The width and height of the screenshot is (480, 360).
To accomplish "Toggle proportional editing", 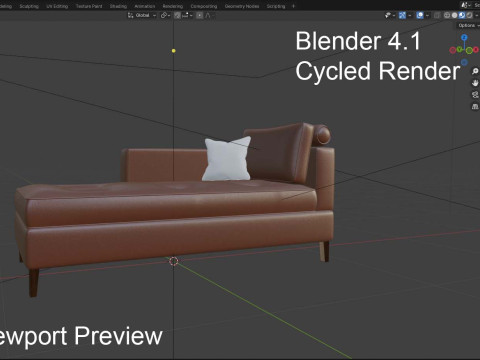I will coord(199,15).
